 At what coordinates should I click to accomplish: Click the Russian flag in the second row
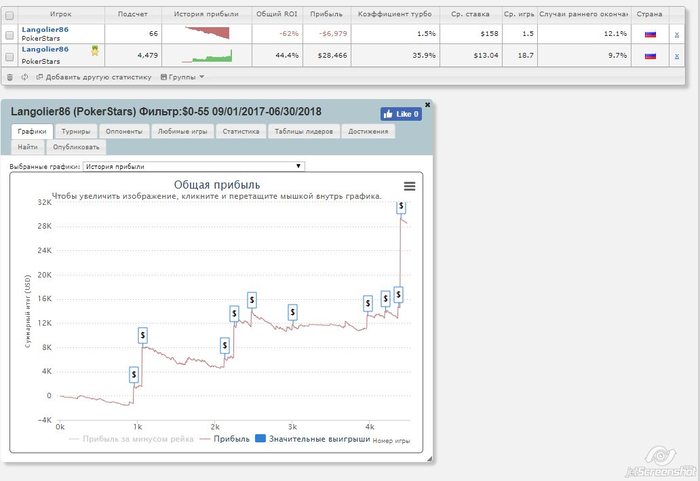point(650,56)
